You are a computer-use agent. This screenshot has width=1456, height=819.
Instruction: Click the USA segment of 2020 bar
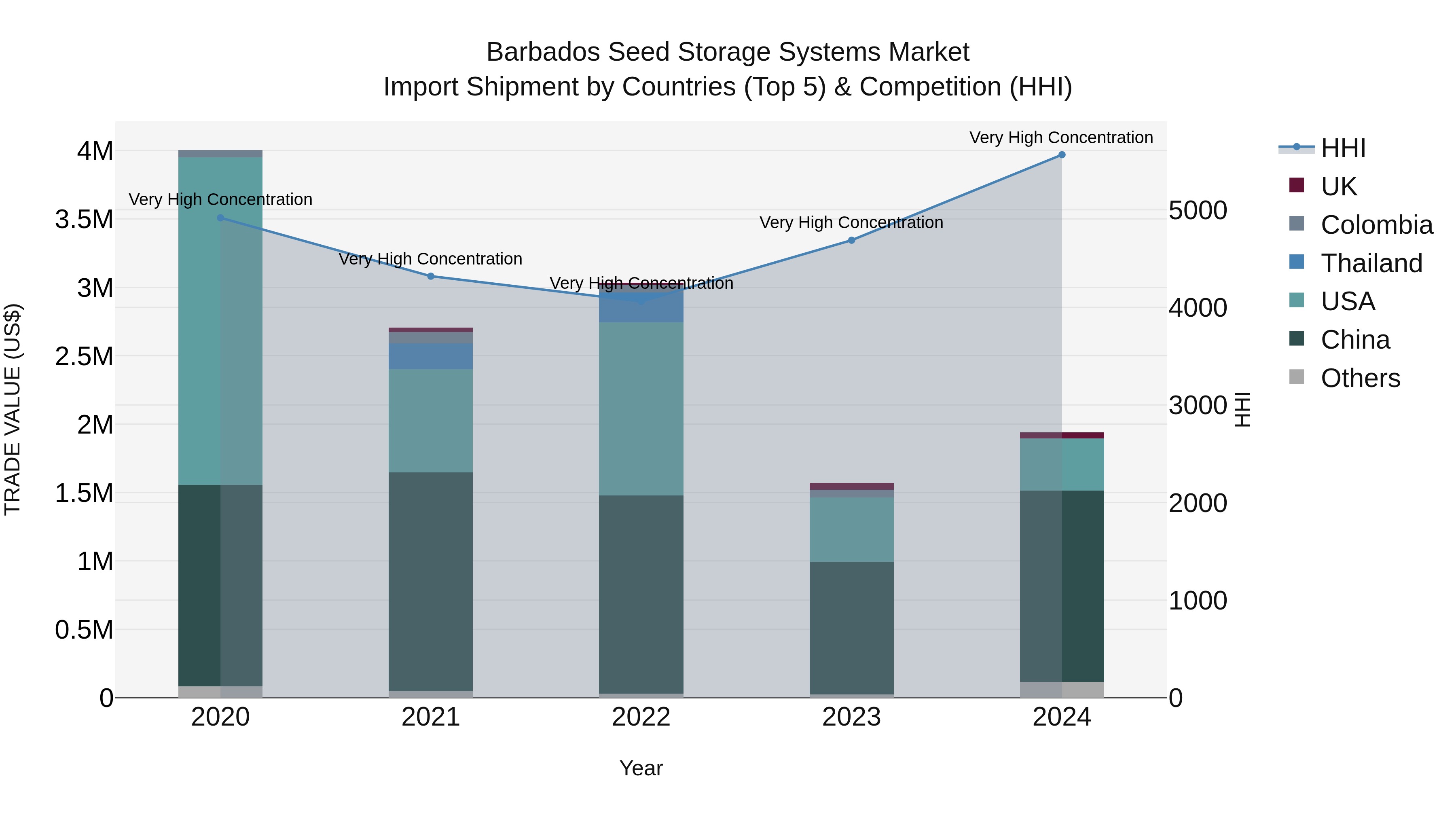pos(220,321)
